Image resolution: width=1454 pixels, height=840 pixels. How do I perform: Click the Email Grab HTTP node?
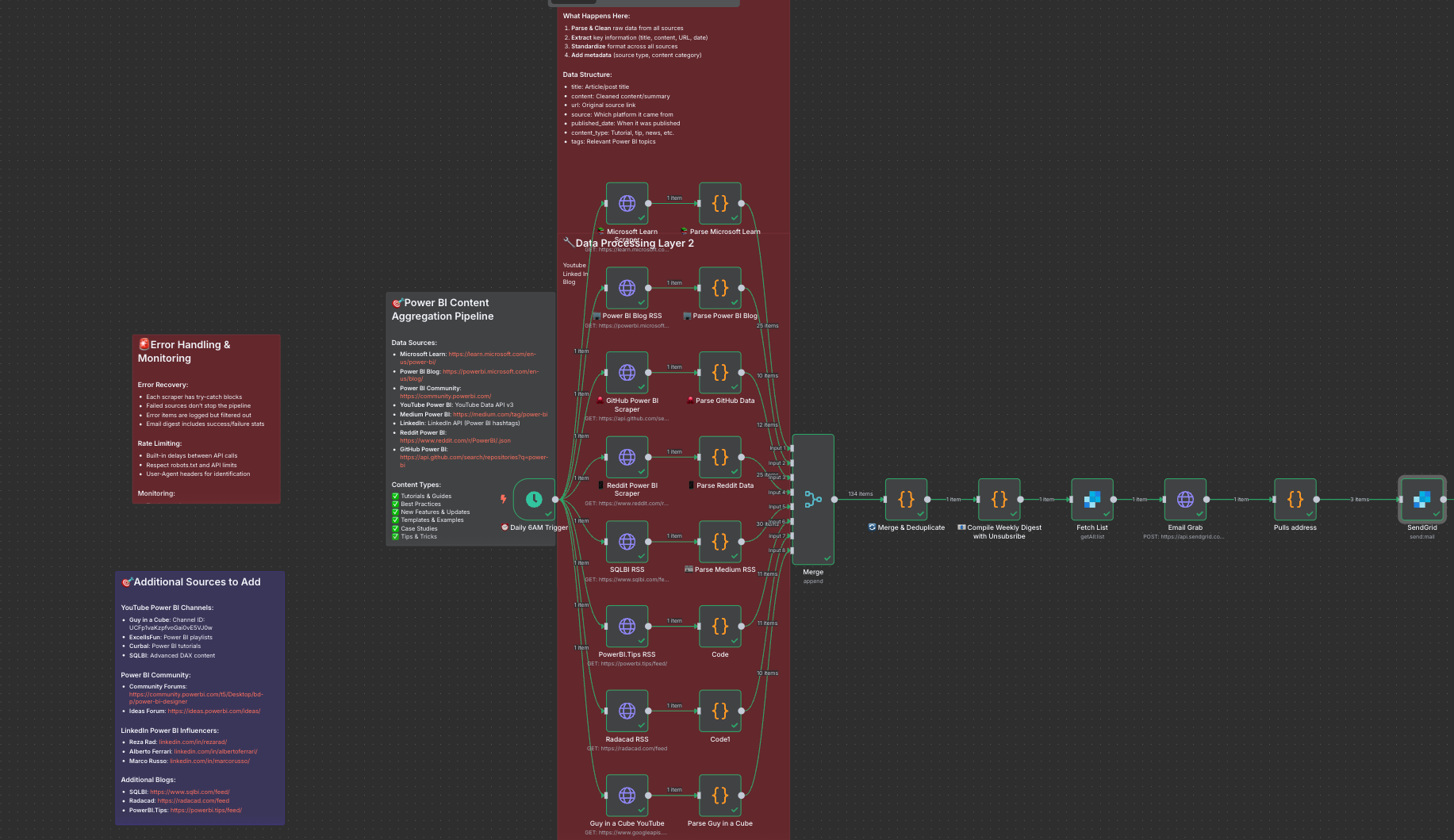pyautogui.click(x=1185, y=500)
